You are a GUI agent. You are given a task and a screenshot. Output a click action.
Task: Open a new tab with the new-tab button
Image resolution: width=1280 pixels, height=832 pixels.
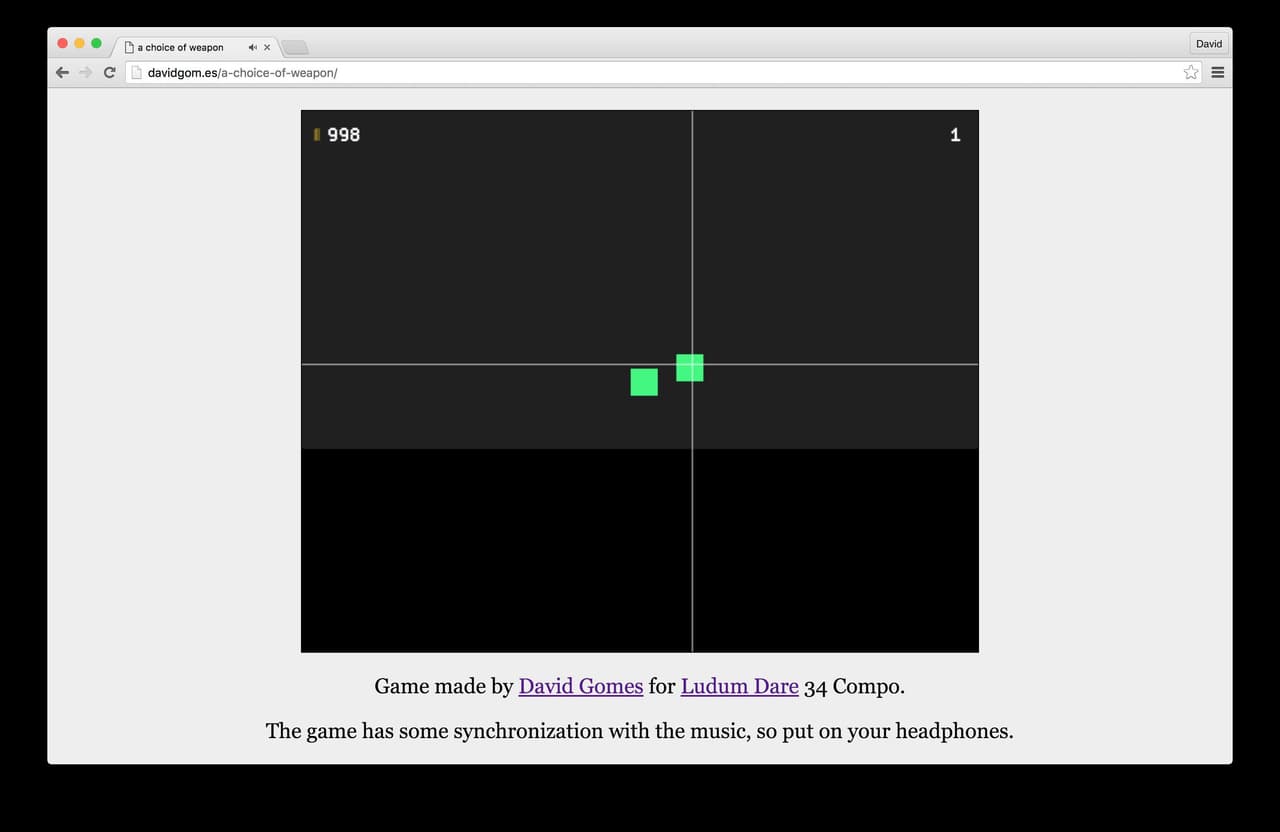click(295, 47)
